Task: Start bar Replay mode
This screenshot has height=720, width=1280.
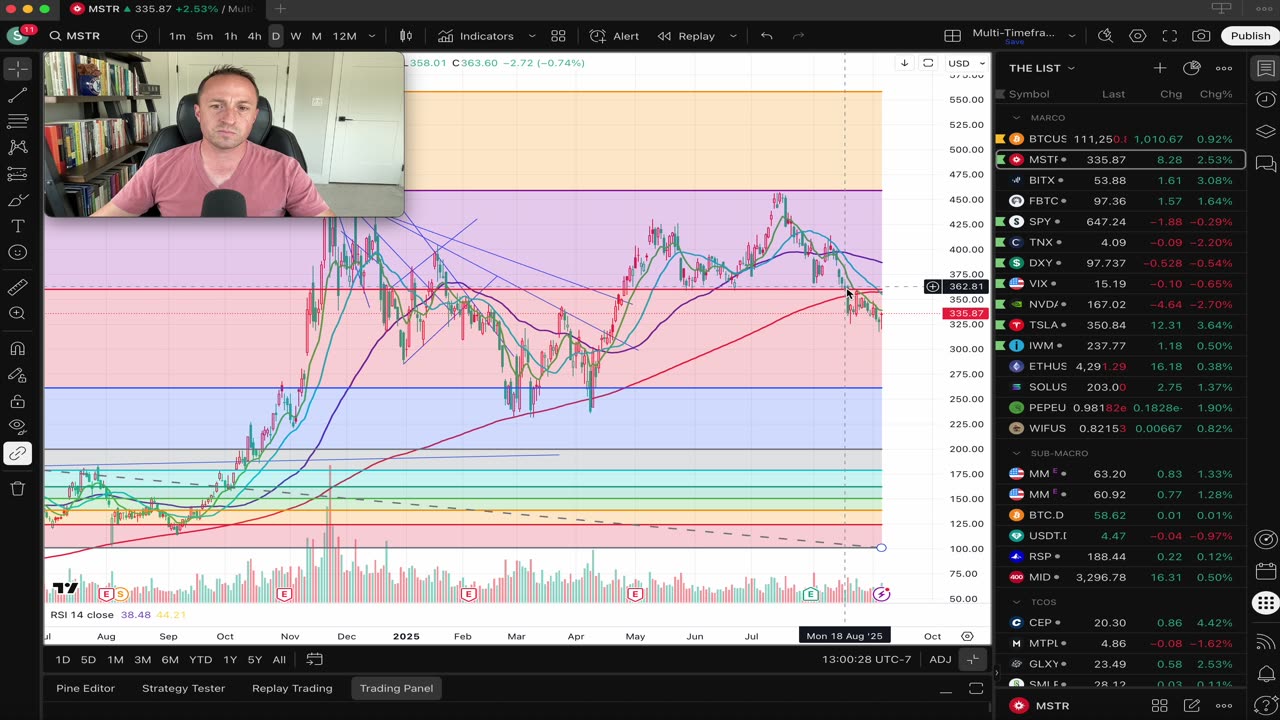Action: tap(686, 36)
